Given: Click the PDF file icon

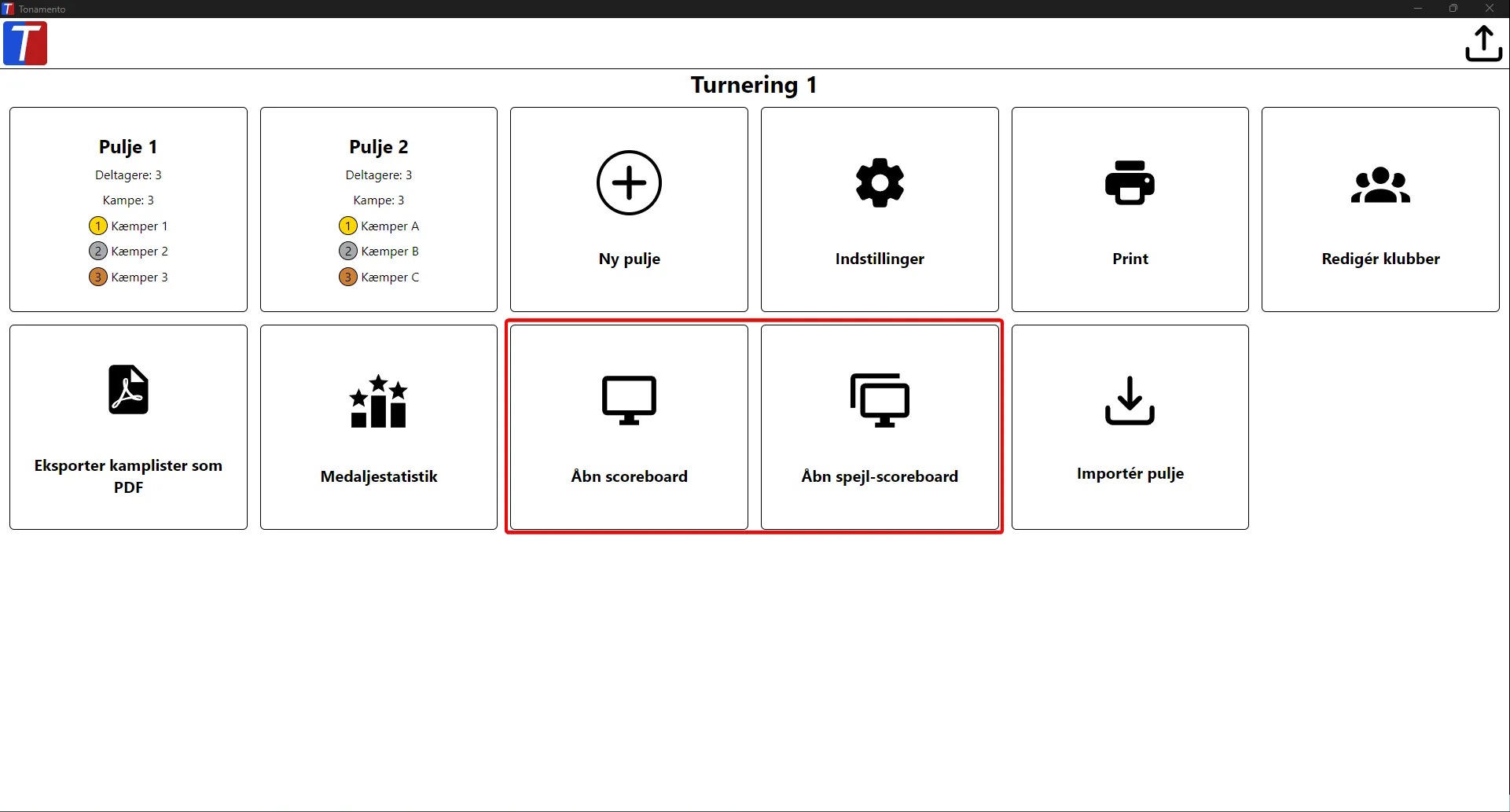Looking at the screenshot, I should tap(128, 389).
